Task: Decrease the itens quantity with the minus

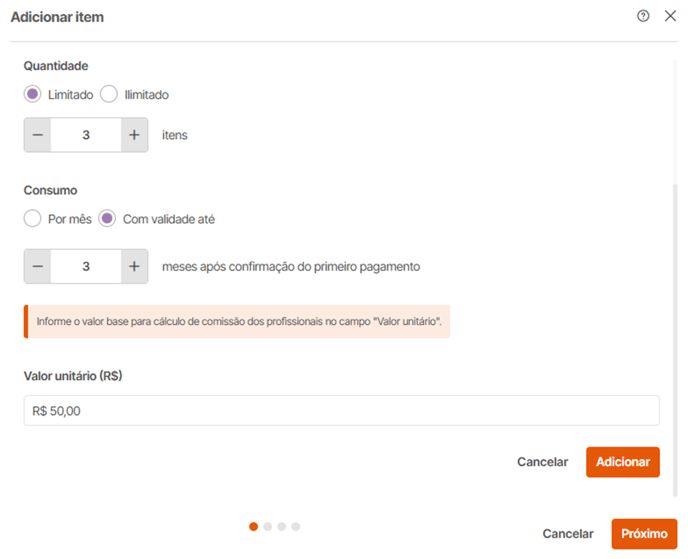Action: click(x=38, y=135)
